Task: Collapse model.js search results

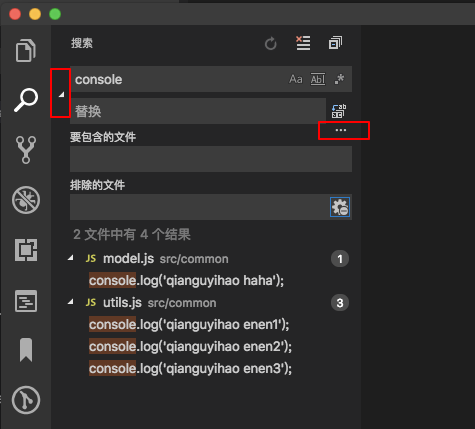Action: click(x=71, y=258)
